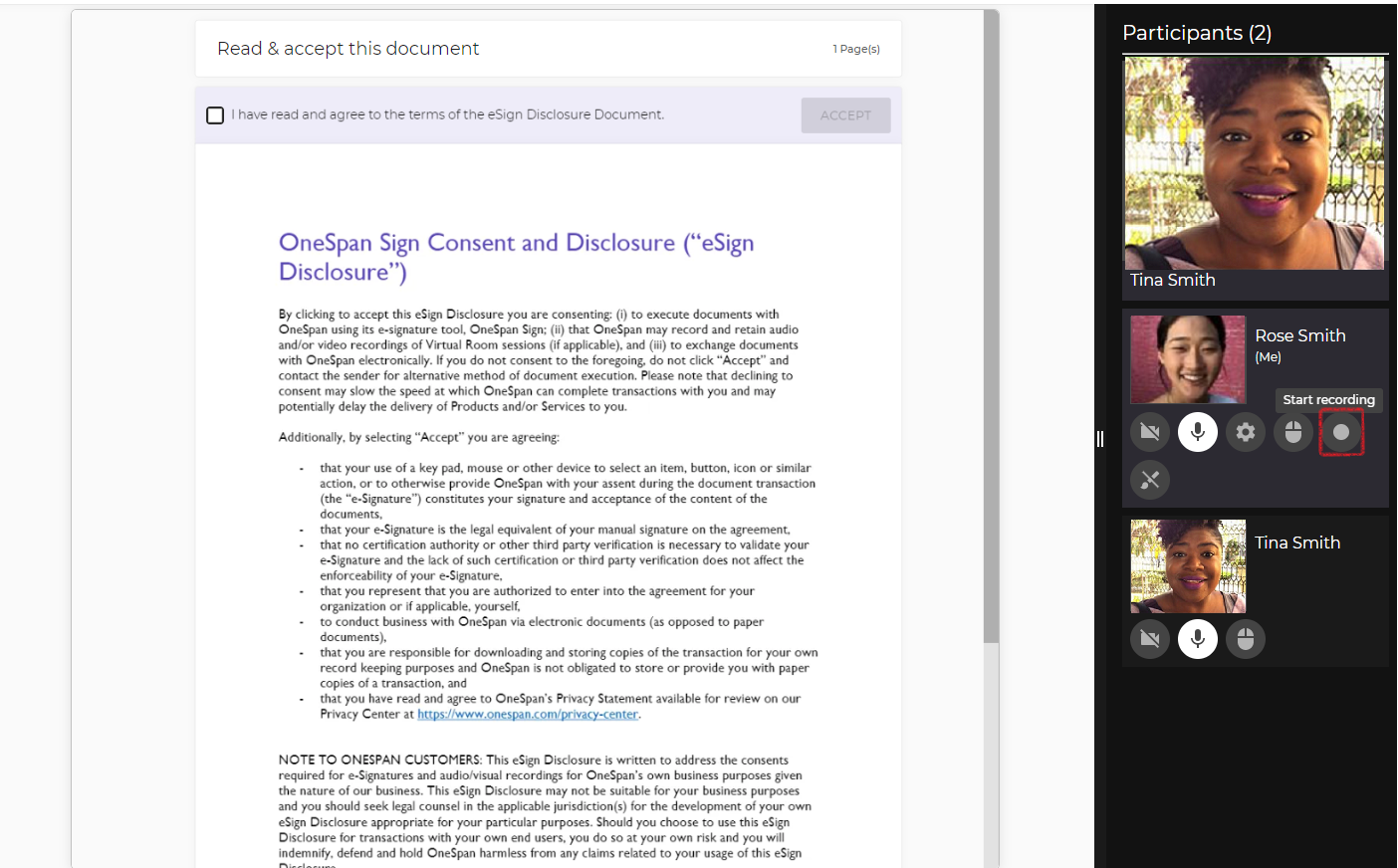This screenshot has height=868, width=1398.
Task: Click the "1 Page(s)" label
Action: click(856, 49)
